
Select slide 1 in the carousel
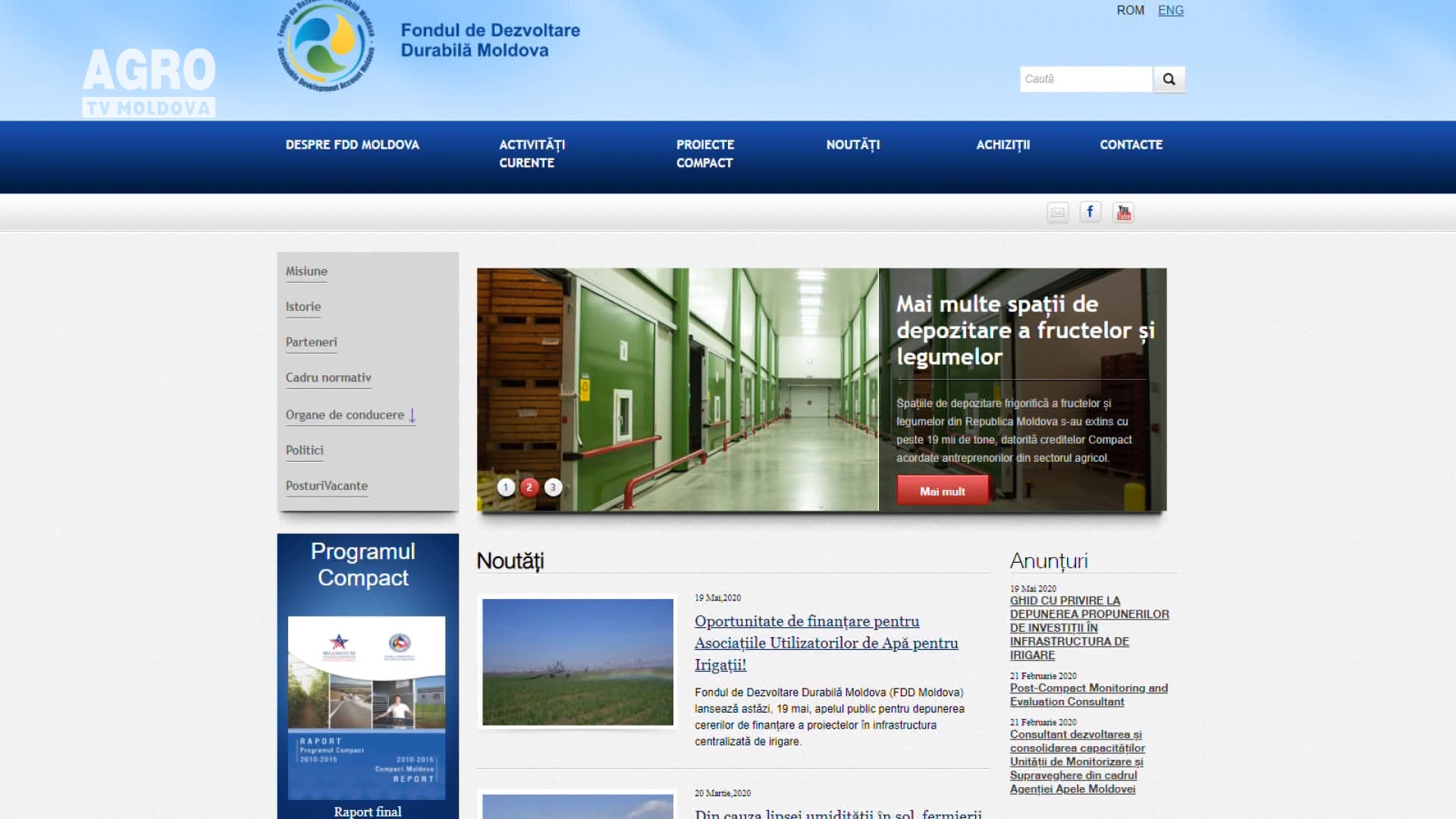pyautogui.click(x=506, y=488)
